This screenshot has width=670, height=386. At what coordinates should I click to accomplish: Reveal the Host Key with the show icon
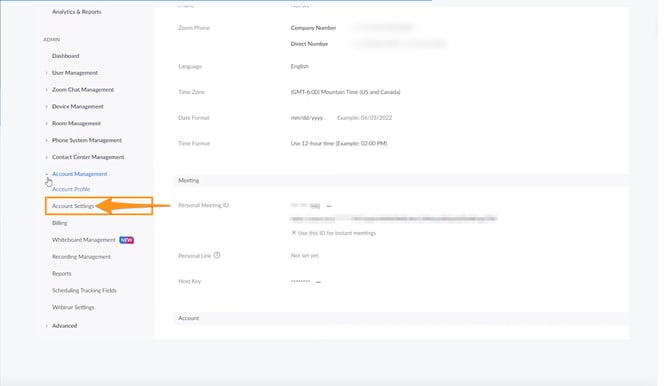pos(318,282)
